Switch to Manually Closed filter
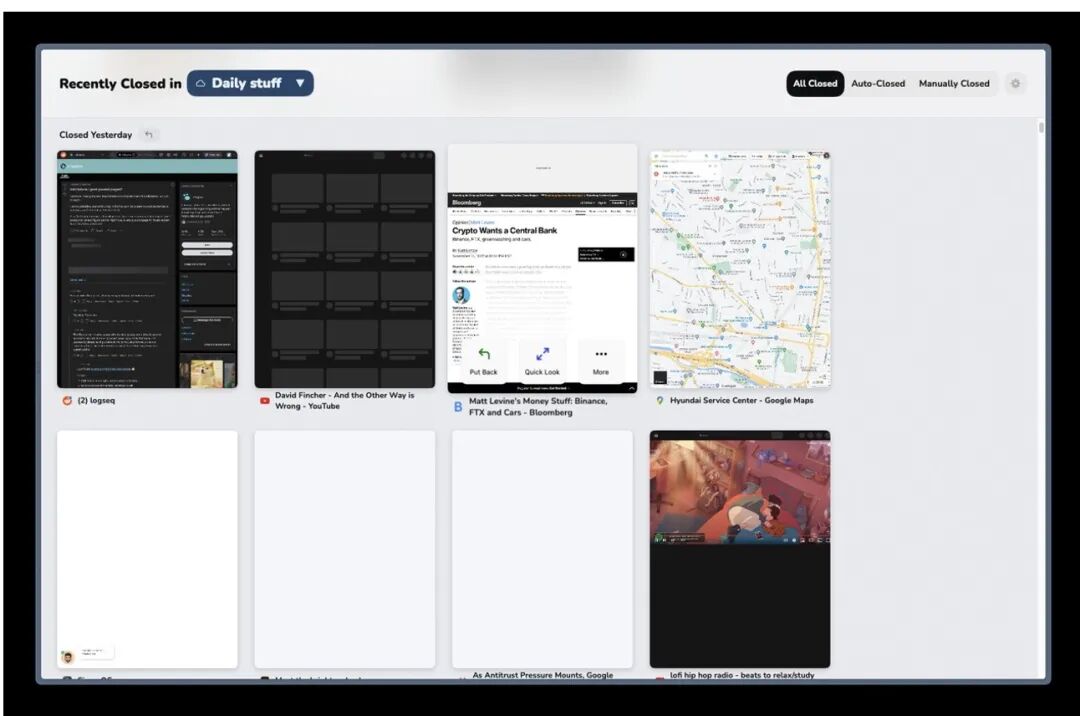The width and height of the screenshot is (1080, 716). pos(954,83)
